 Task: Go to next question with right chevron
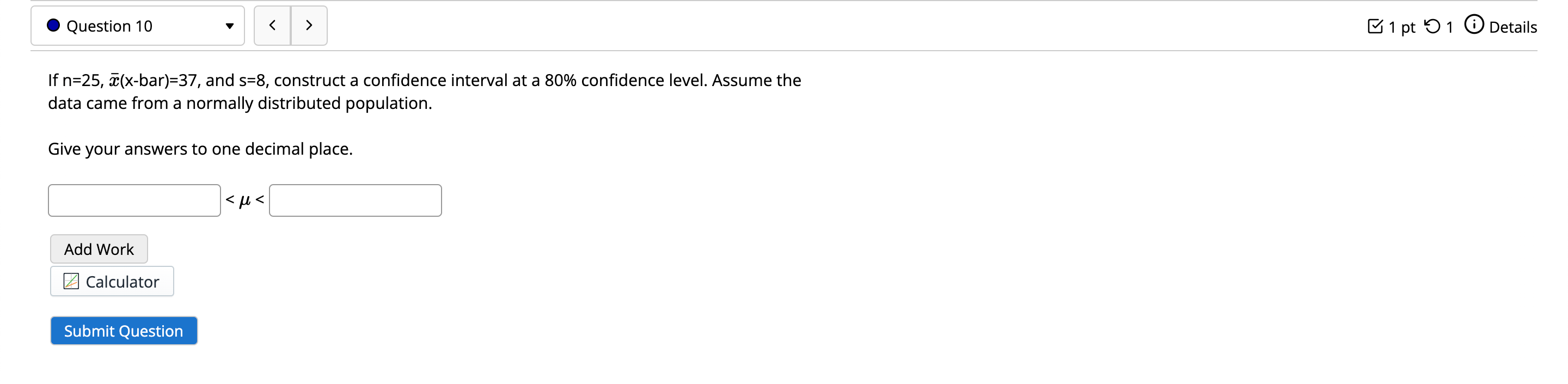coord(309,26)
